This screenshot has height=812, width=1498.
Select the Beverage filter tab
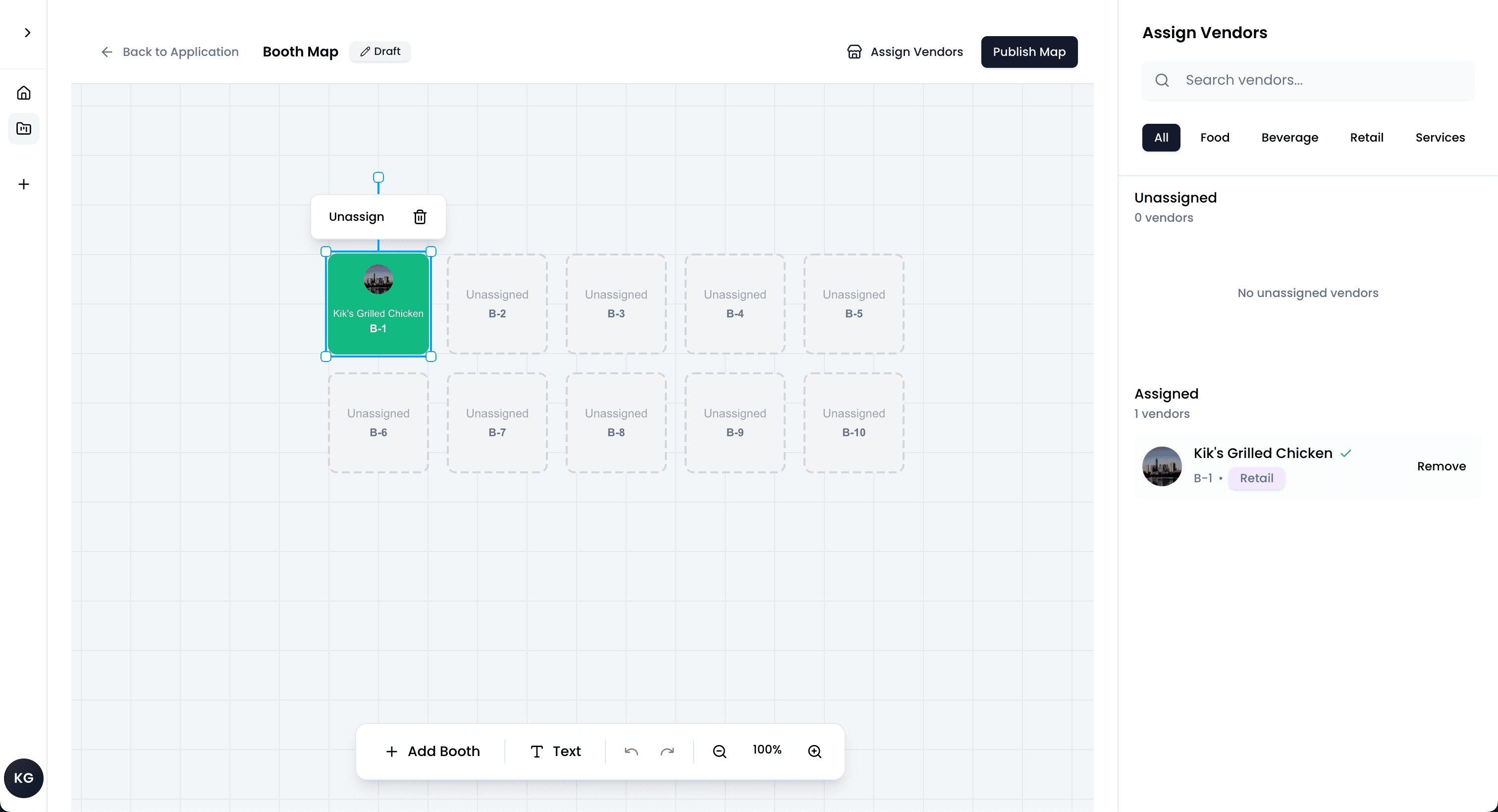pyautogui.click(x=1290, y=137)
